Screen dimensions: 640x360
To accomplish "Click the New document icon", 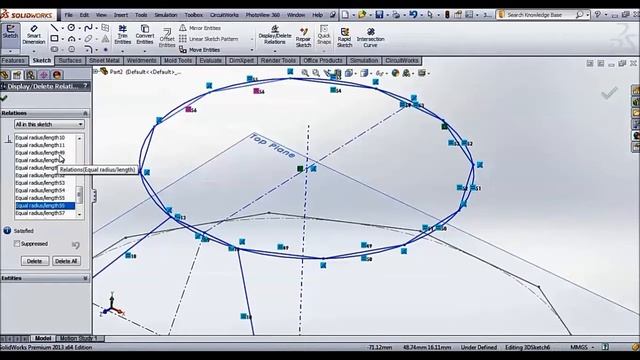I will tap(345, 15).
